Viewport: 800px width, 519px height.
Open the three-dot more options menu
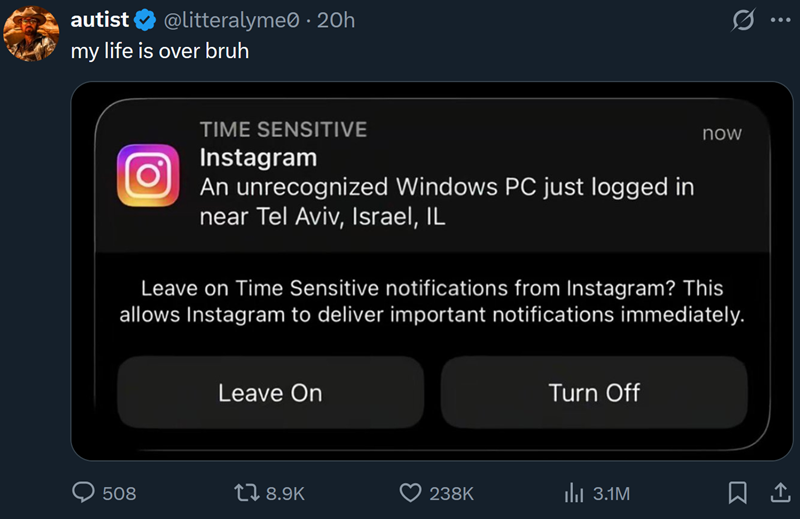click(780, 21)
